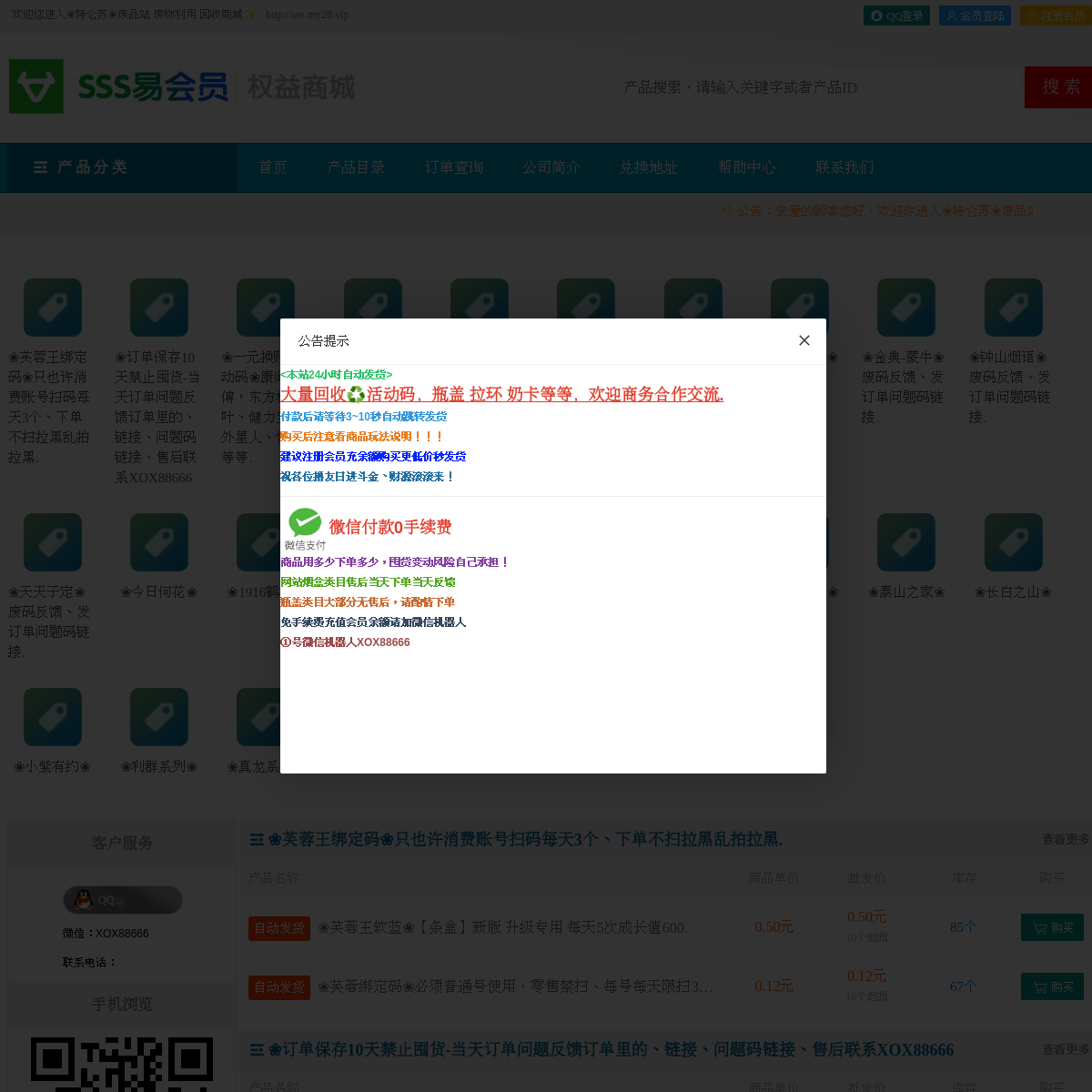Click the 微信：XOX88666 contact text
This screenshot has height=1092, width=1092.
pos(106,933)
